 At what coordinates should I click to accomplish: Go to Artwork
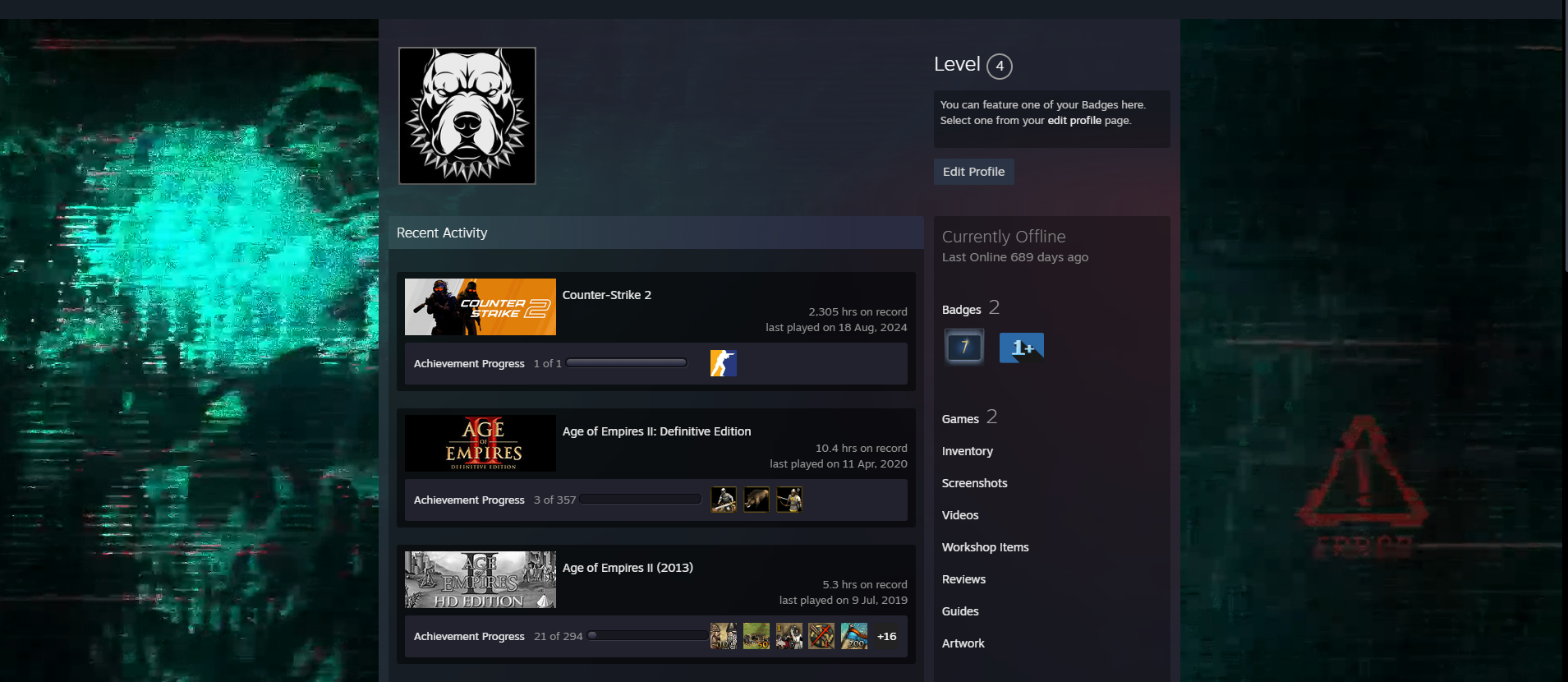point(963,643)
